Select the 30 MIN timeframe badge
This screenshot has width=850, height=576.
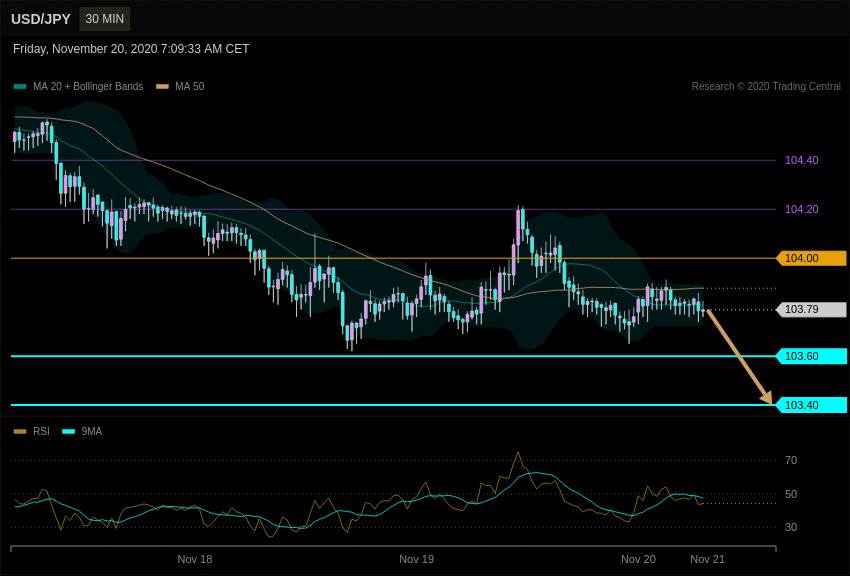pos(105,19)
